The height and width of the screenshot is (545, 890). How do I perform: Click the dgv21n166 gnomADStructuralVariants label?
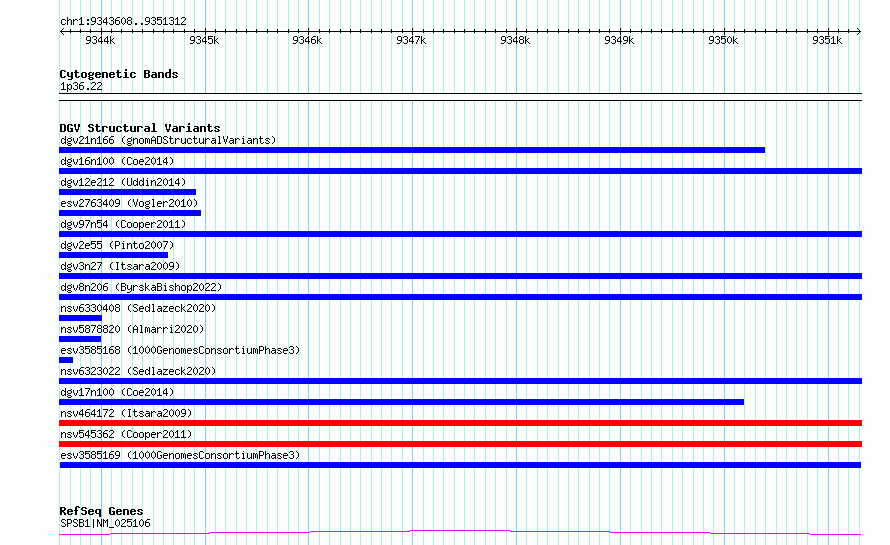tap(168, 140)
